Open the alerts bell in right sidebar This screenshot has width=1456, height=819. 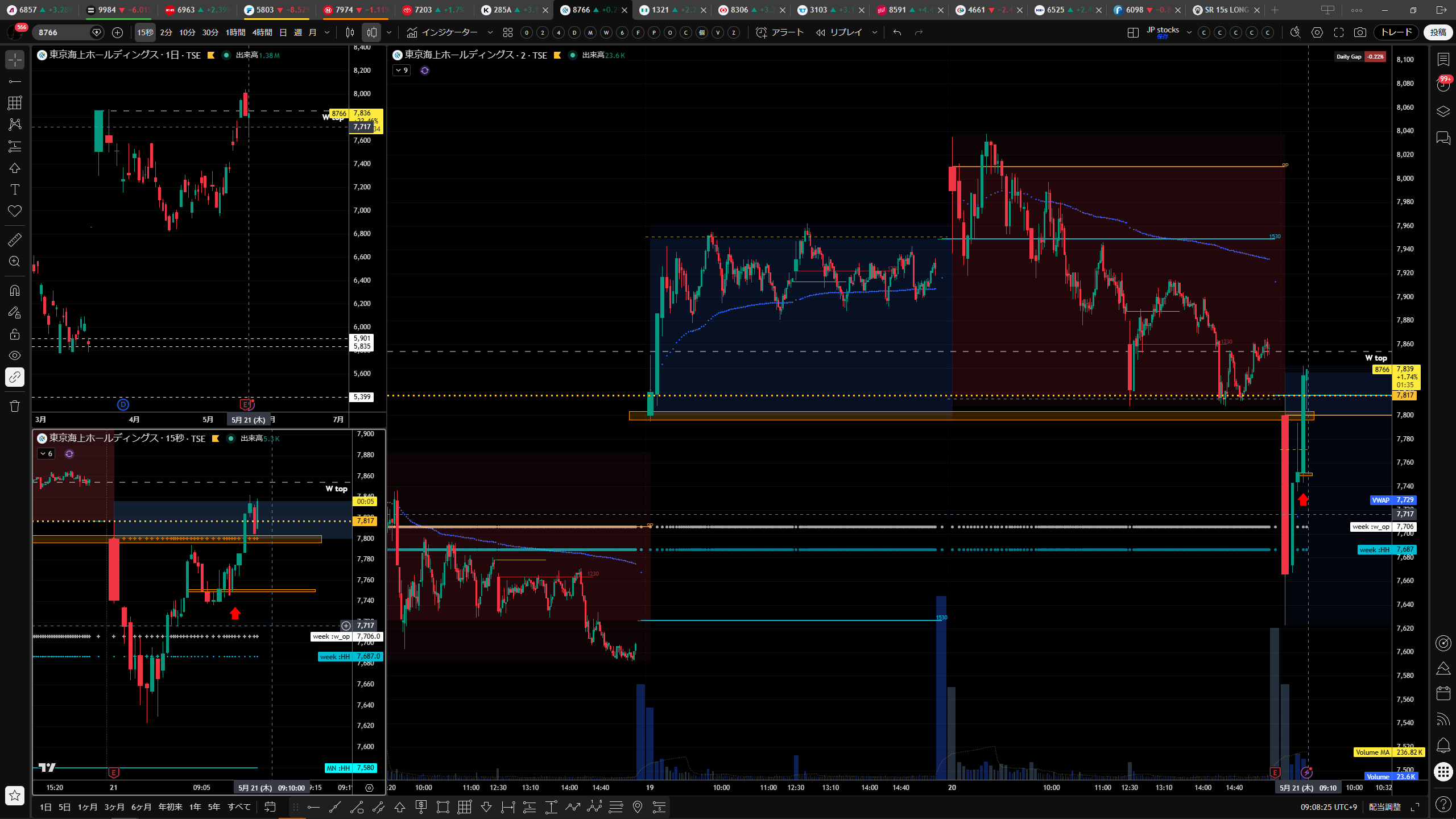[1443, 746]
